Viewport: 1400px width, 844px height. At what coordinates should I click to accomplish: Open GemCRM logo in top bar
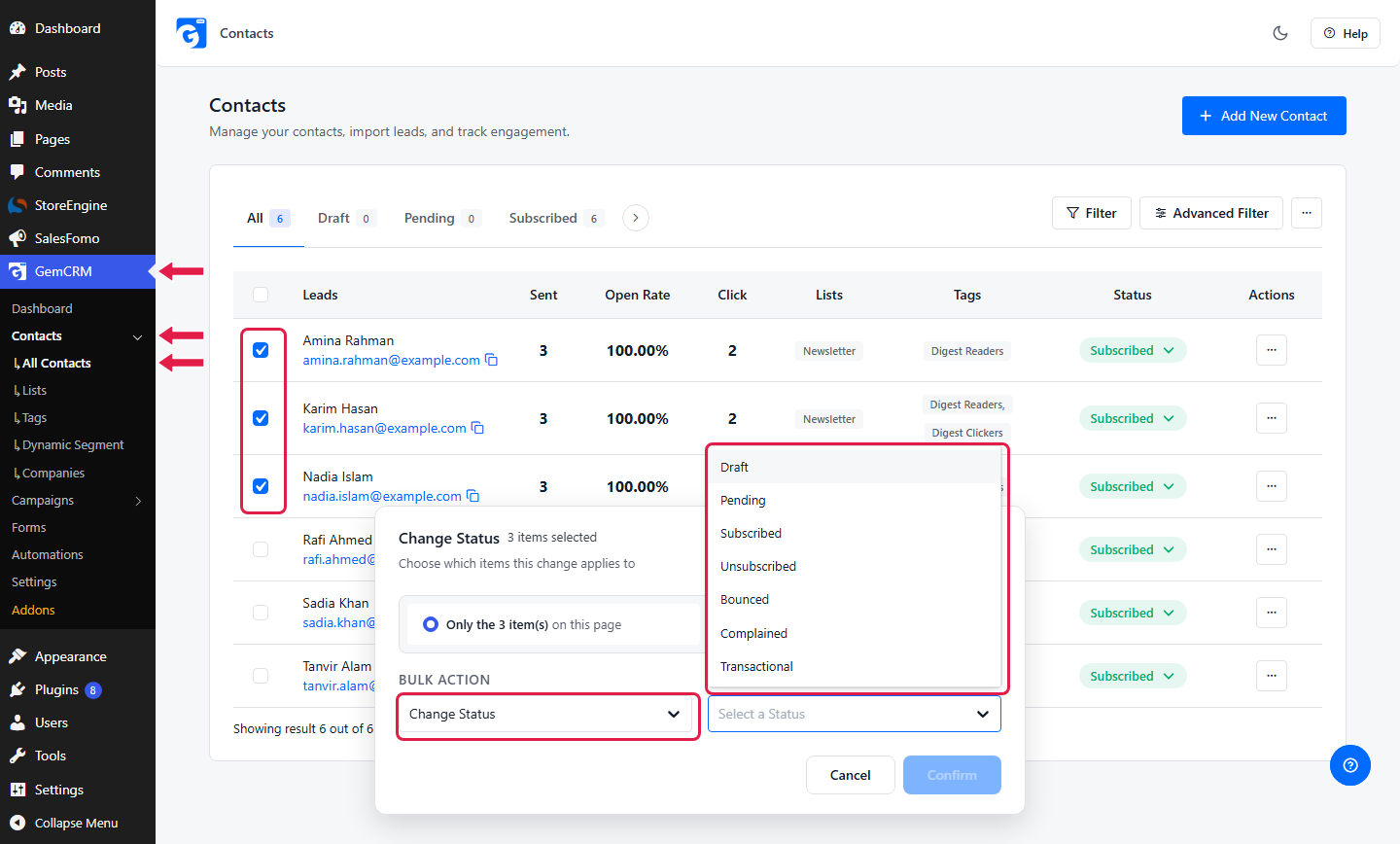pos(192,33)
